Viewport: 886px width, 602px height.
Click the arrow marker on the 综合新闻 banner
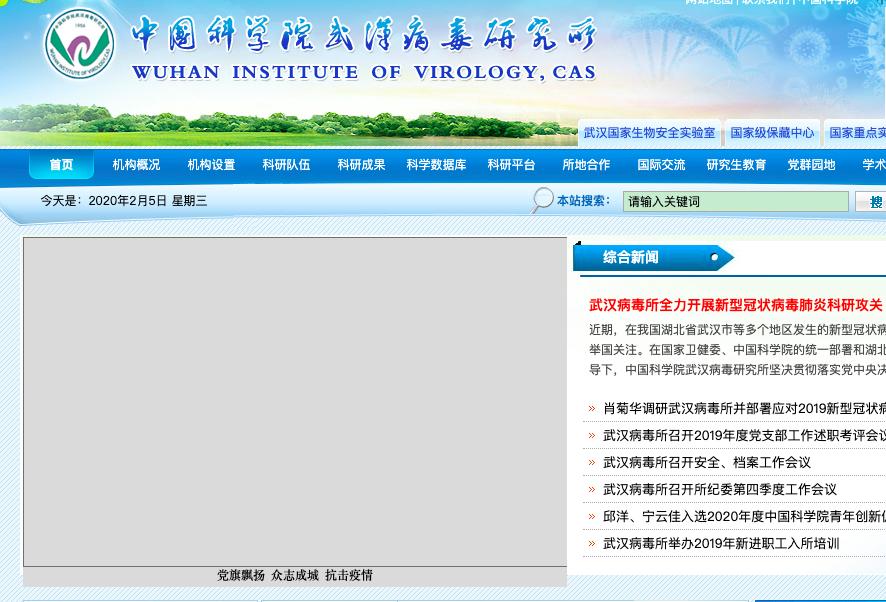click(x=714, y=257)
